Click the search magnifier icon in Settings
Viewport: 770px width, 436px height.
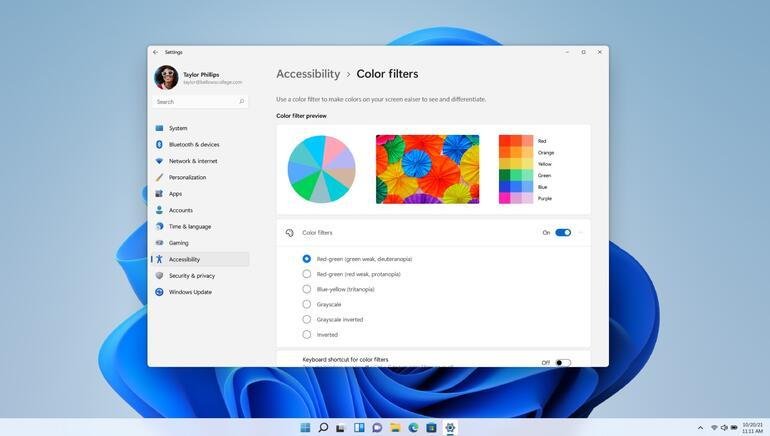[242, 102]
